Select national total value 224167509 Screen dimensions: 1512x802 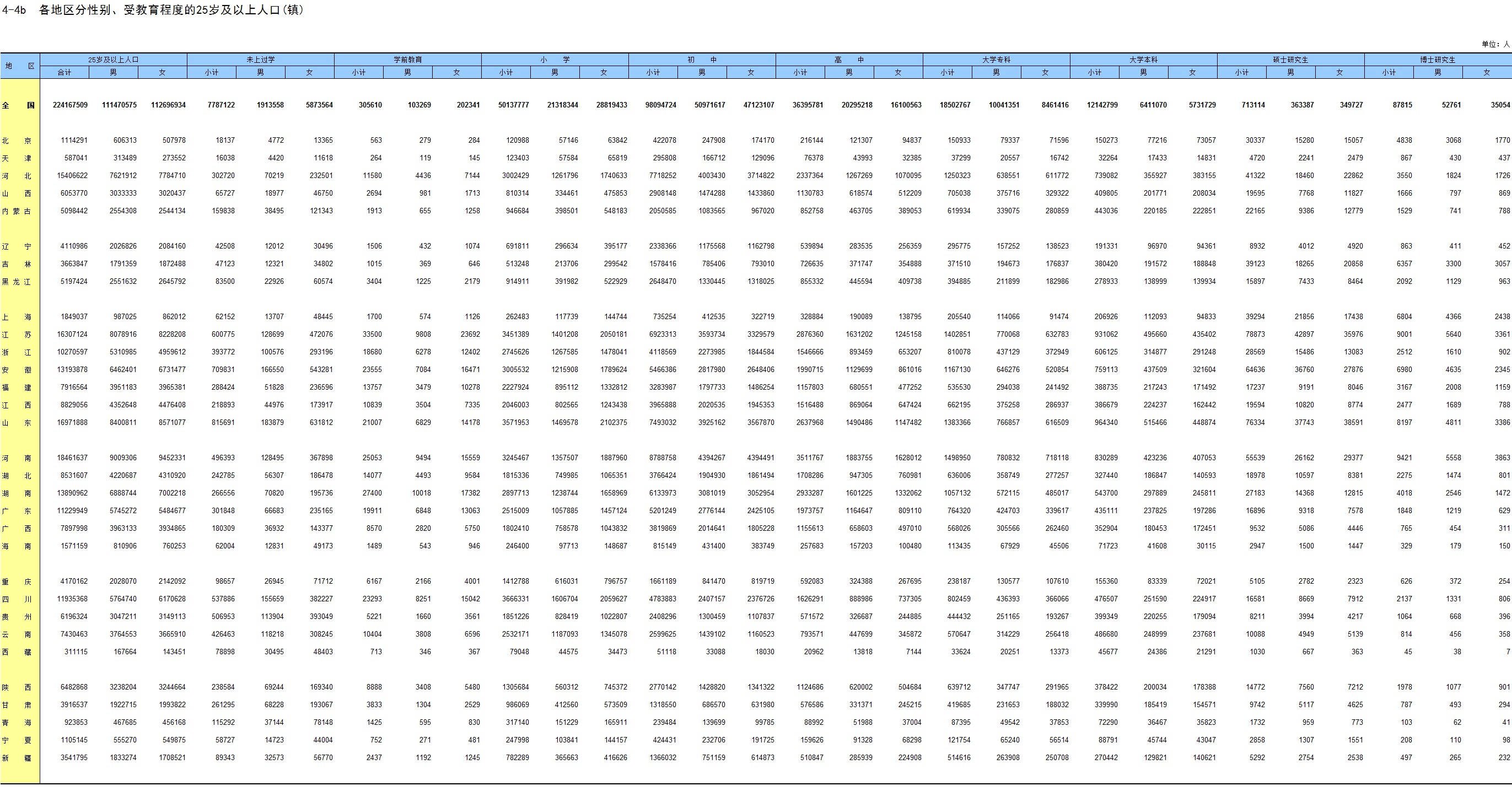coord(70,105)
